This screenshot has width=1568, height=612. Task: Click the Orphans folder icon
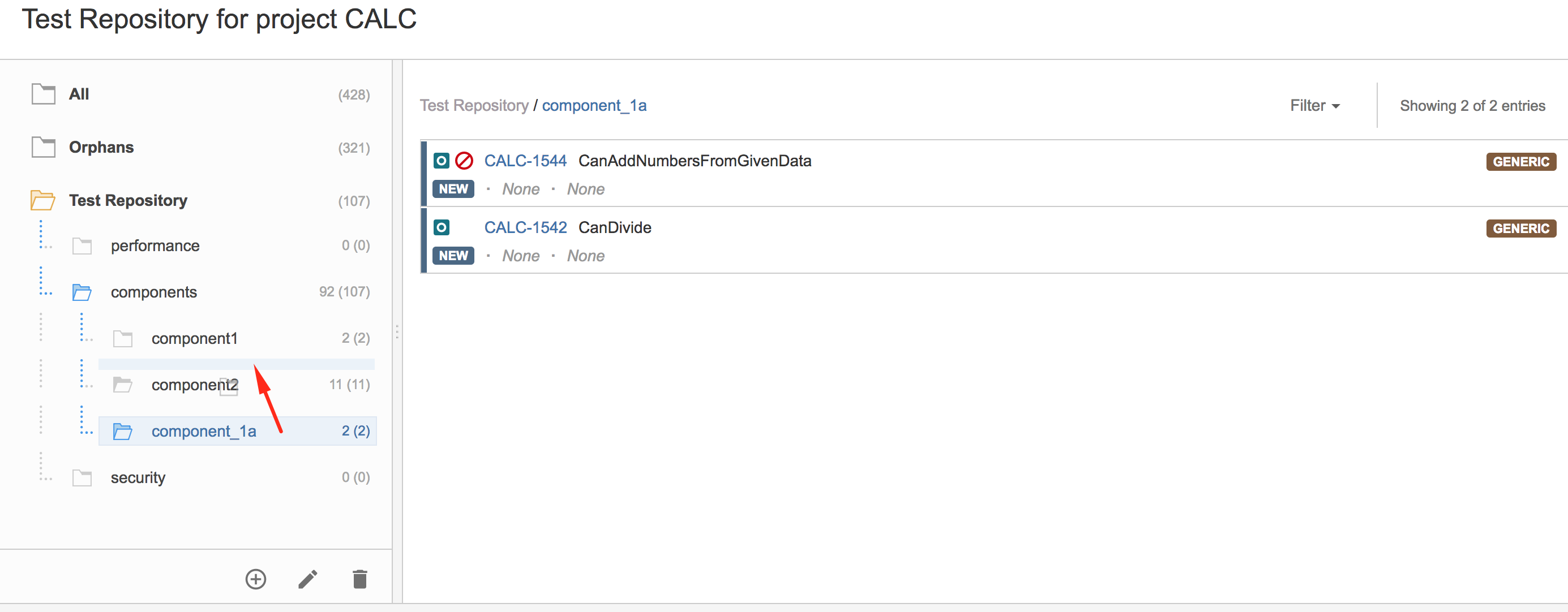coord(43,147)
